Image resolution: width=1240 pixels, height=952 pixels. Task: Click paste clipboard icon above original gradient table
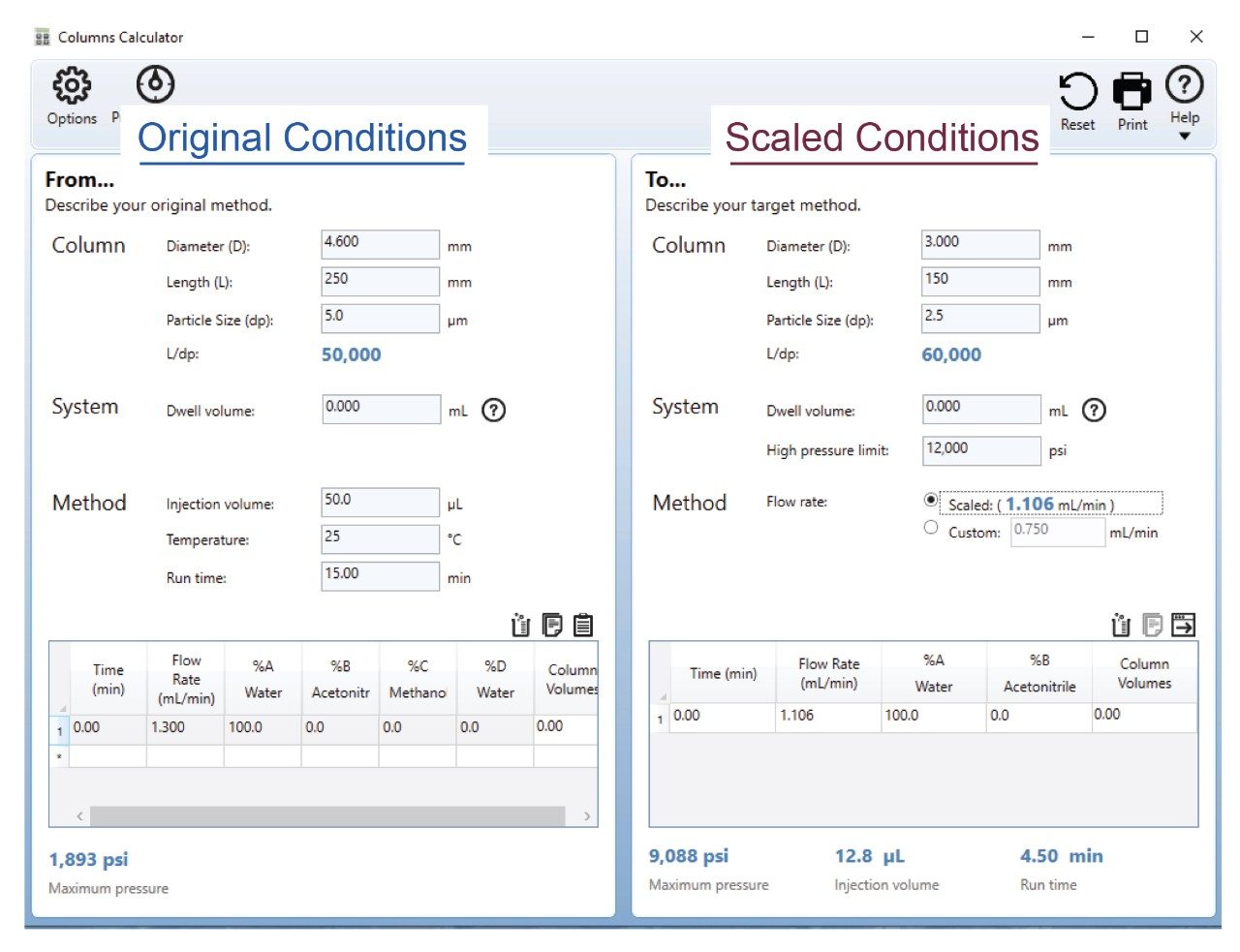click(583, 625)
